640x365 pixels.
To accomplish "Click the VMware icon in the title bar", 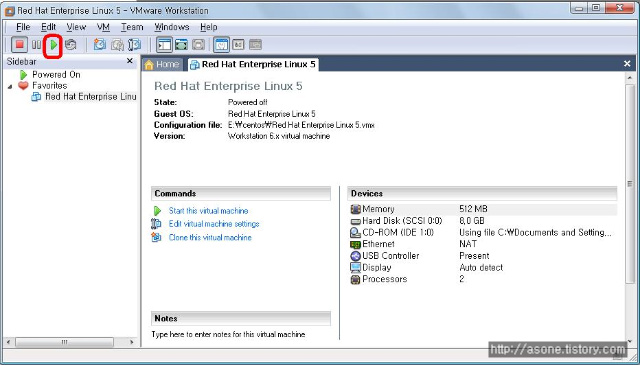I will 9,11.
